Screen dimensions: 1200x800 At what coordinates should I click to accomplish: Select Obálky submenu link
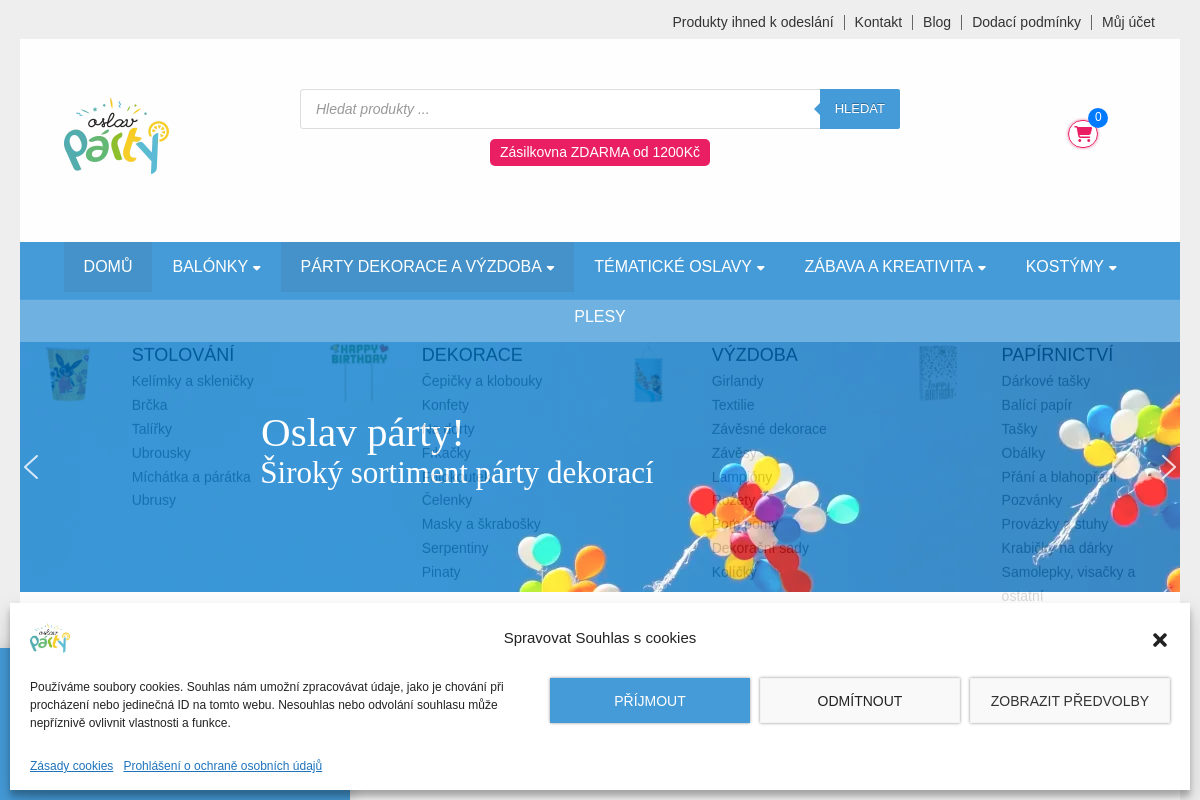(x=1023, y=453)
